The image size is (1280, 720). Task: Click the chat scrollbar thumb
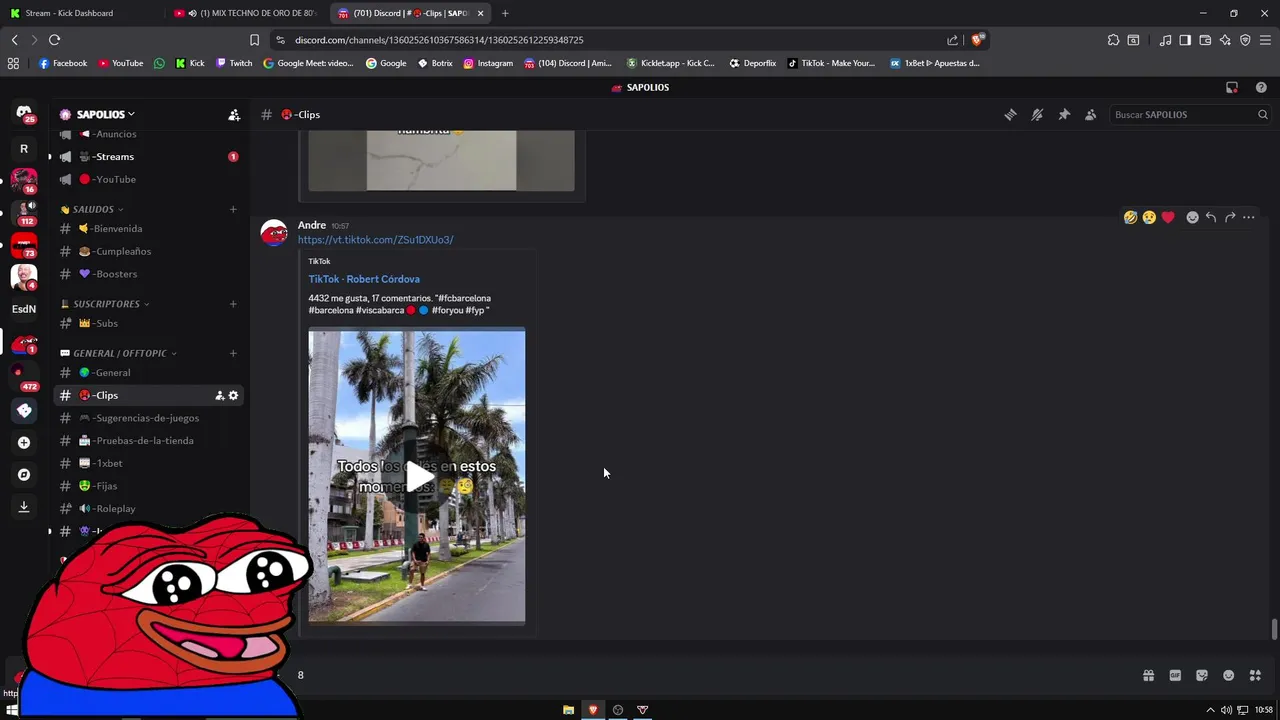coord(1274,630)
